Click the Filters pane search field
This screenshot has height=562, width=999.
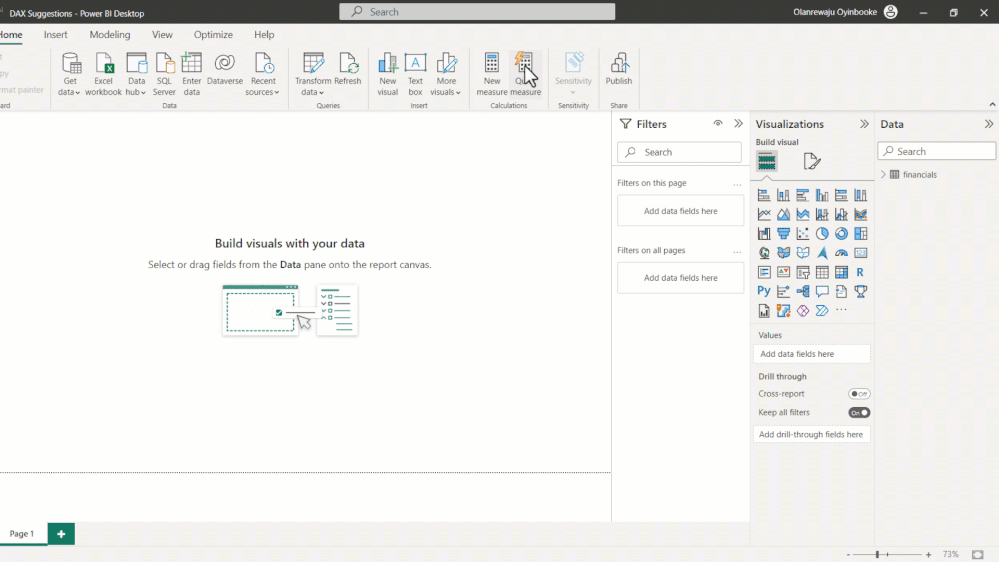(679, 152)
